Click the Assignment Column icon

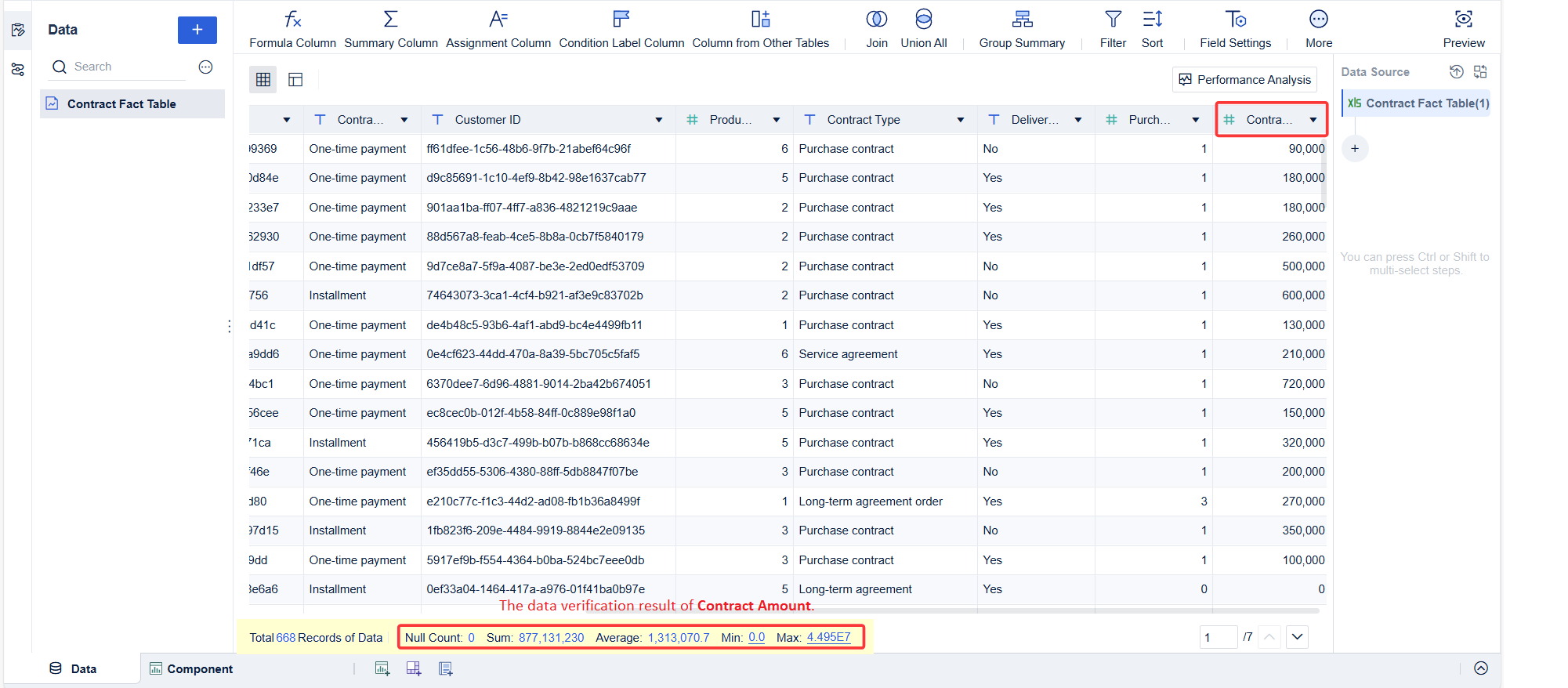coord(498,19)
